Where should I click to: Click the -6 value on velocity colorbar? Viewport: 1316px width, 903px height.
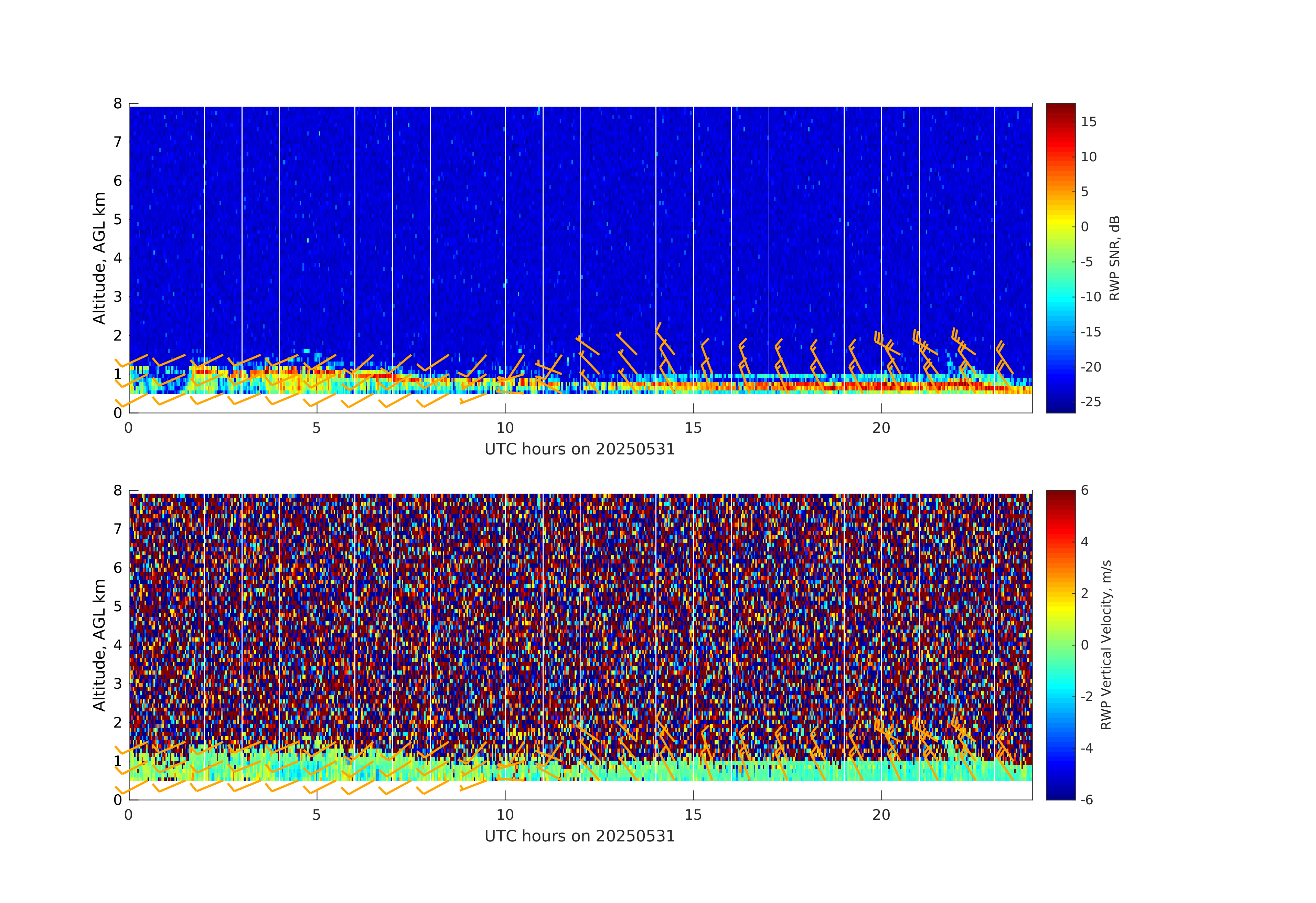click(1087, 799)
